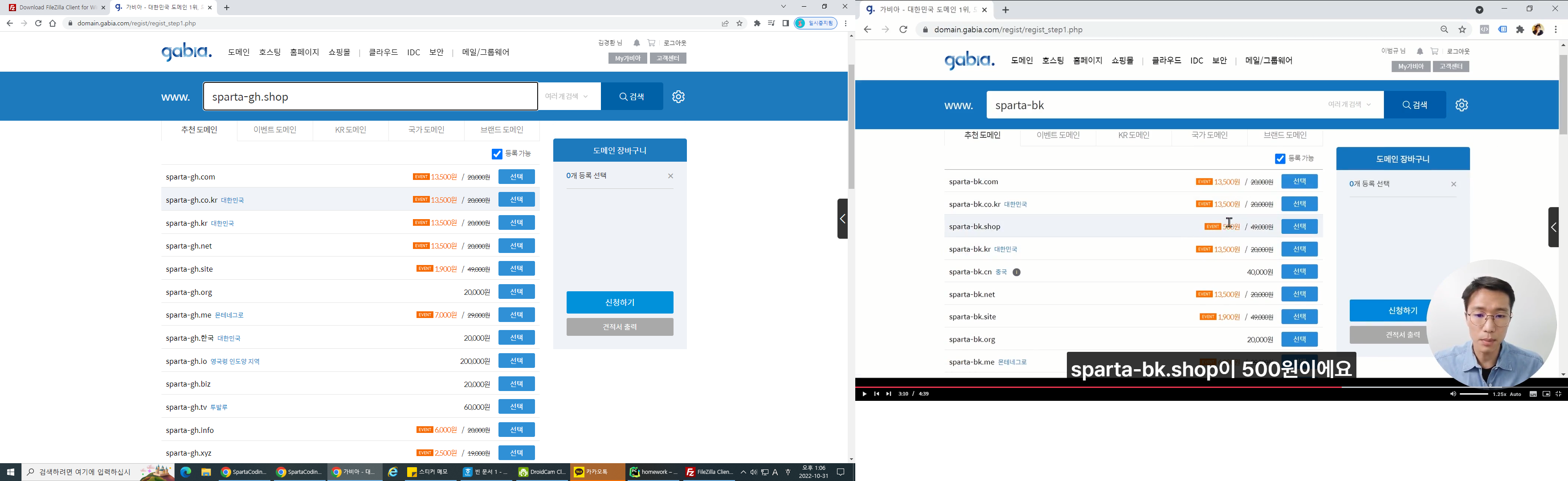This screenshot has height=481, width=1568.
Task: Switch to DroidCam Client on taskbar
Action: [542, 472]
